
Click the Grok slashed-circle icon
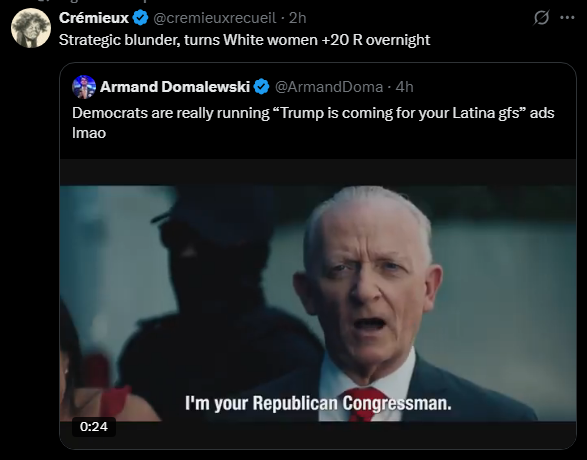[x=541, y=17]
